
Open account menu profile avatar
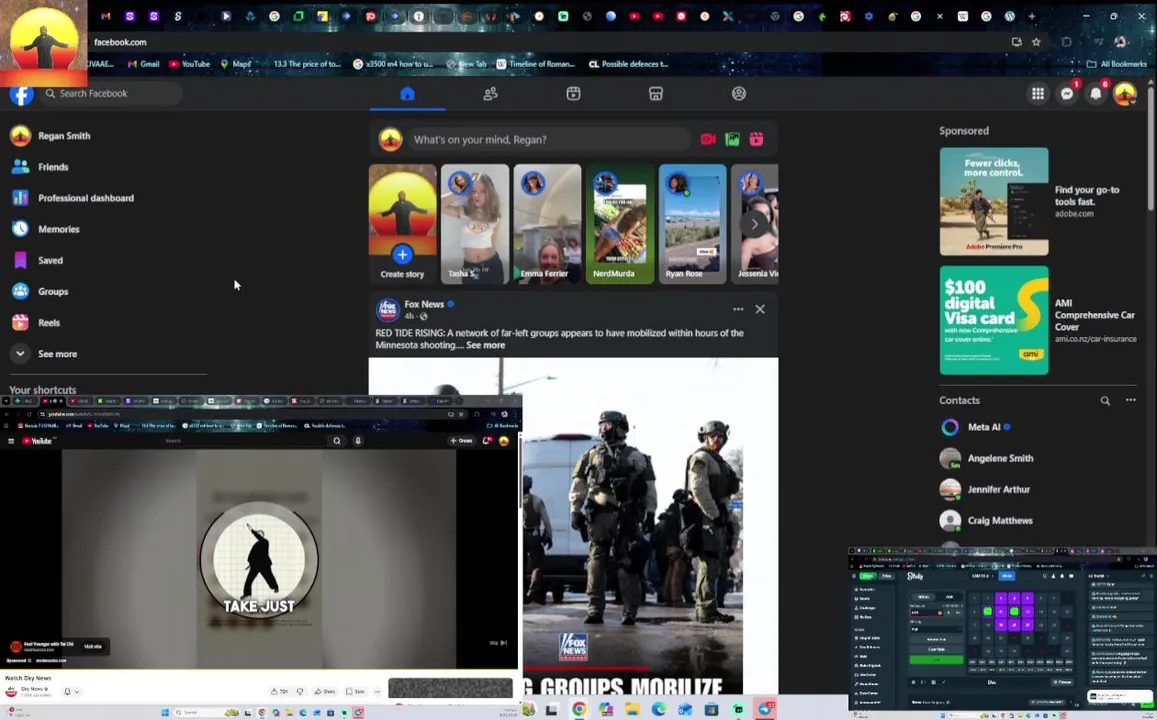pyautogui.click(x=1125, y=94)
